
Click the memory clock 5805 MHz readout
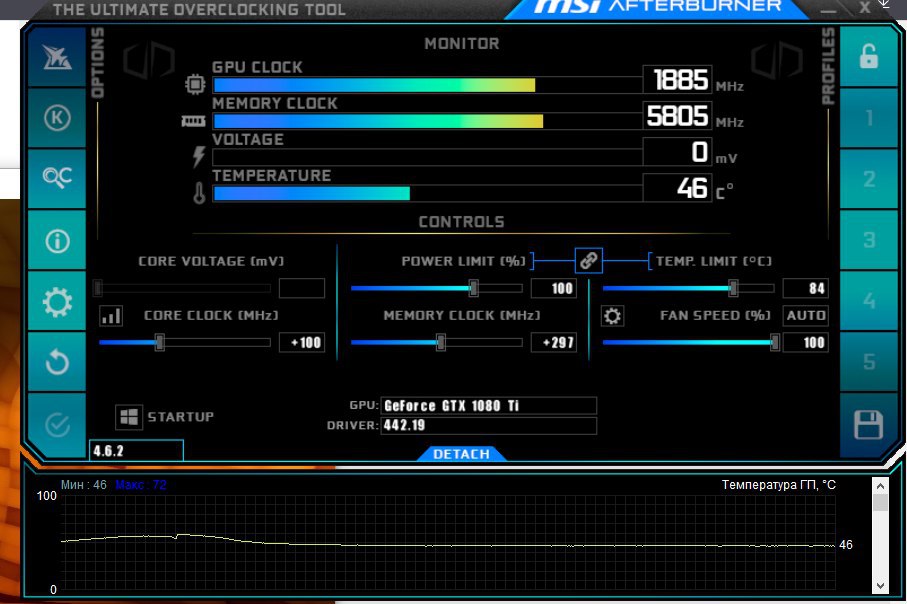click(x=677, y=116)
